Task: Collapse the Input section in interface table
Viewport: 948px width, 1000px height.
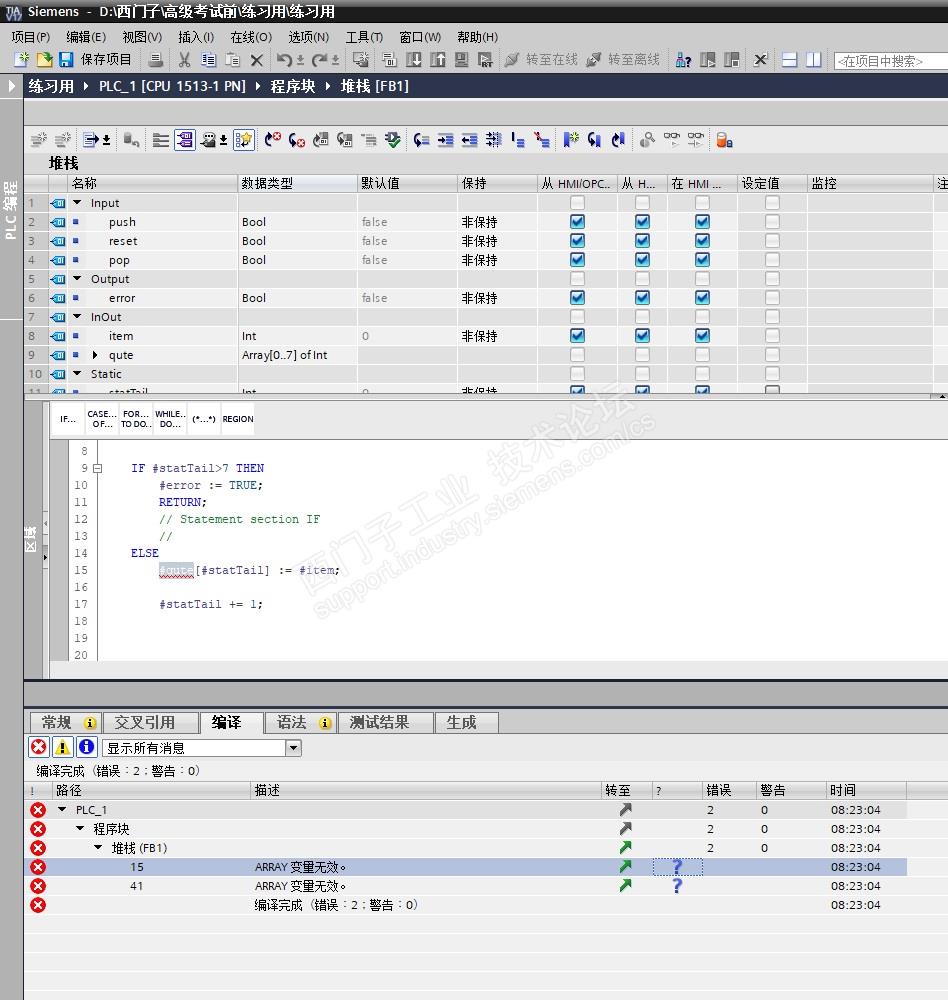Action: (78, 203)
